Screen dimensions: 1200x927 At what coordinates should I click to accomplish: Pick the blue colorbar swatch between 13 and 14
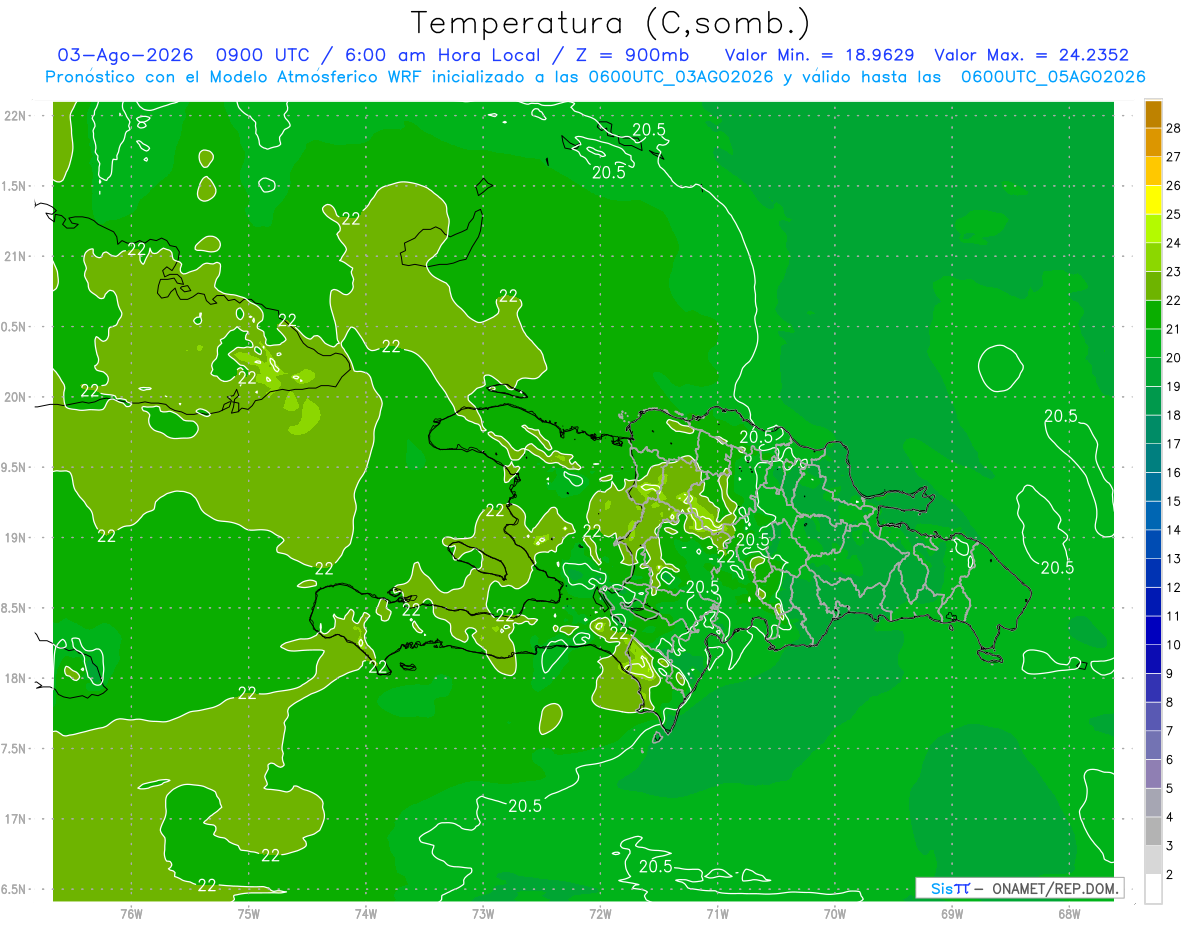click(x=1153, y=544)
